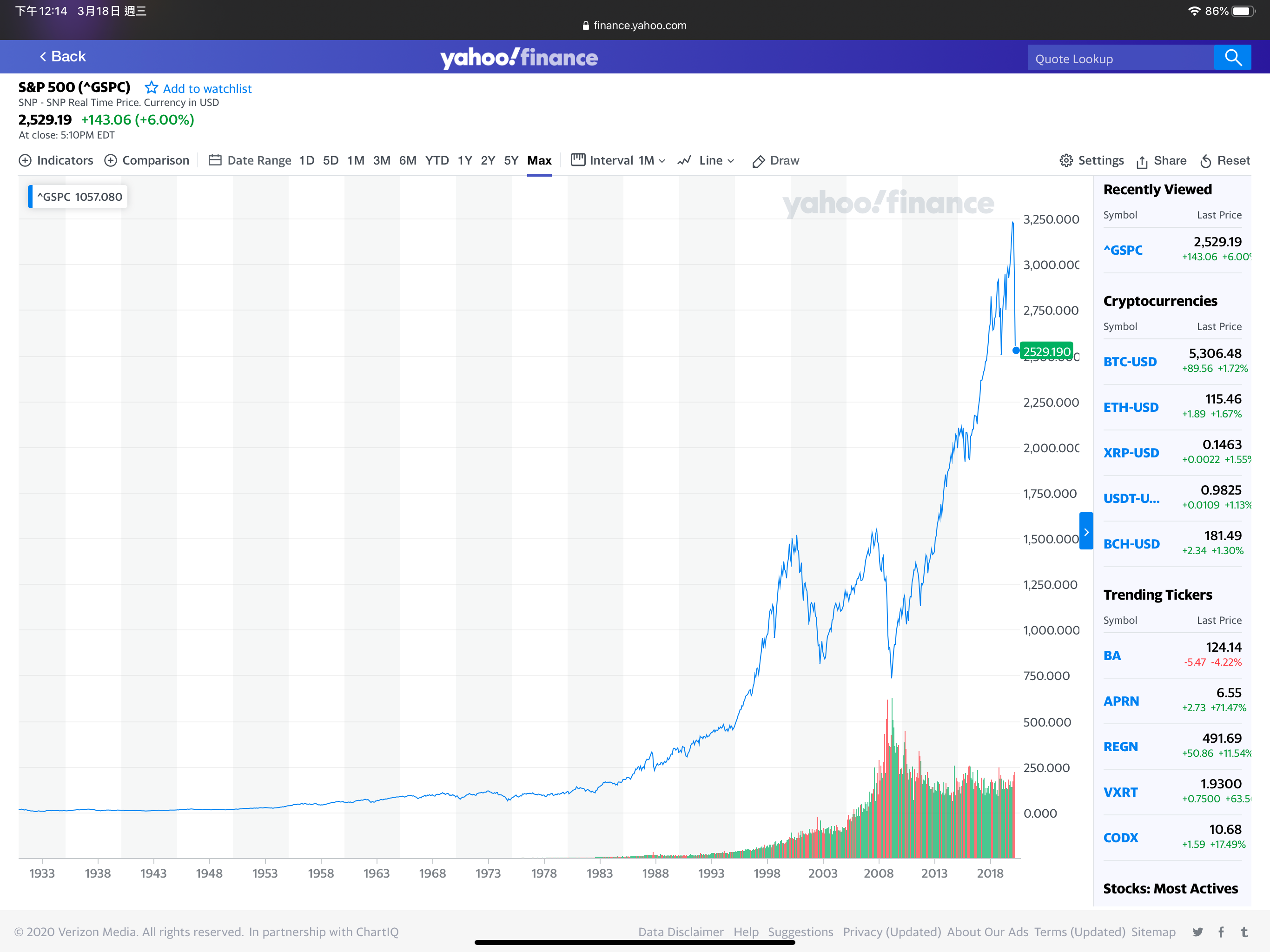The height and width of the screenshot is (952, 1270).
Task: Open Sitemap link
Action: (1153, 932)
